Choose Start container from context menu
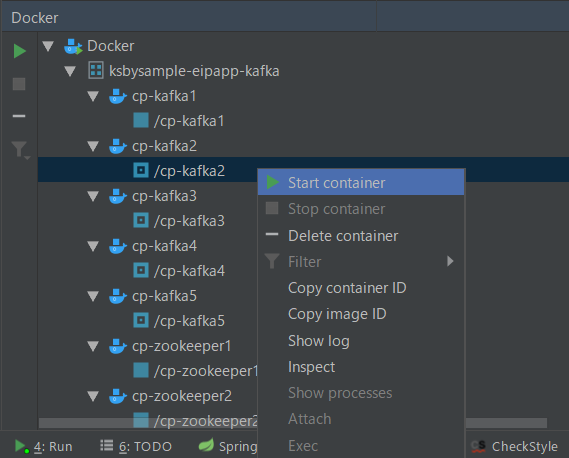 (x=361, y=183)
